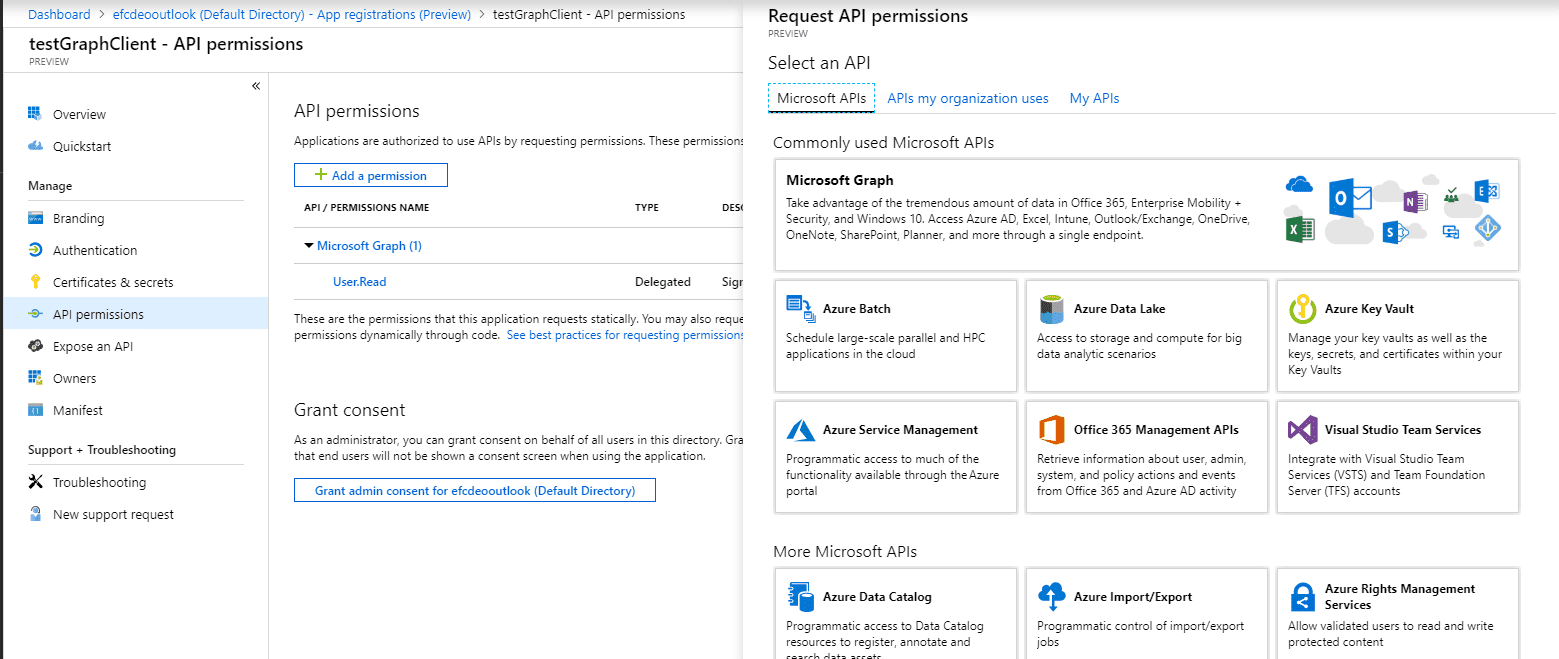
Task: Go to Dashboard breadcrumb link
Action: click(x=59, y=14)
